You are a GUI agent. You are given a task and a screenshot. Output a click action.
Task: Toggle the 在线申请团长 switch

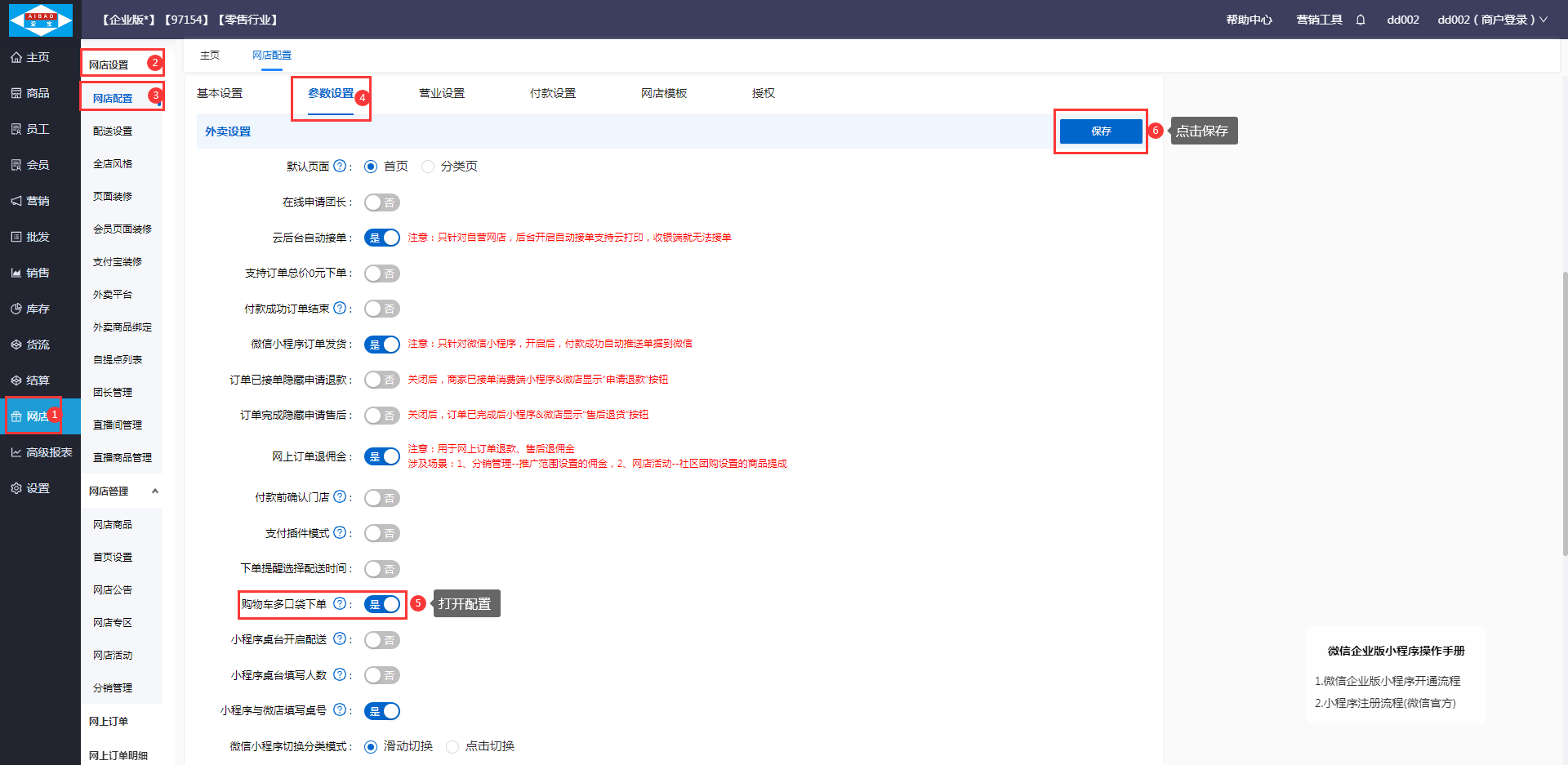pyautogui.click(x=381, y=202)
